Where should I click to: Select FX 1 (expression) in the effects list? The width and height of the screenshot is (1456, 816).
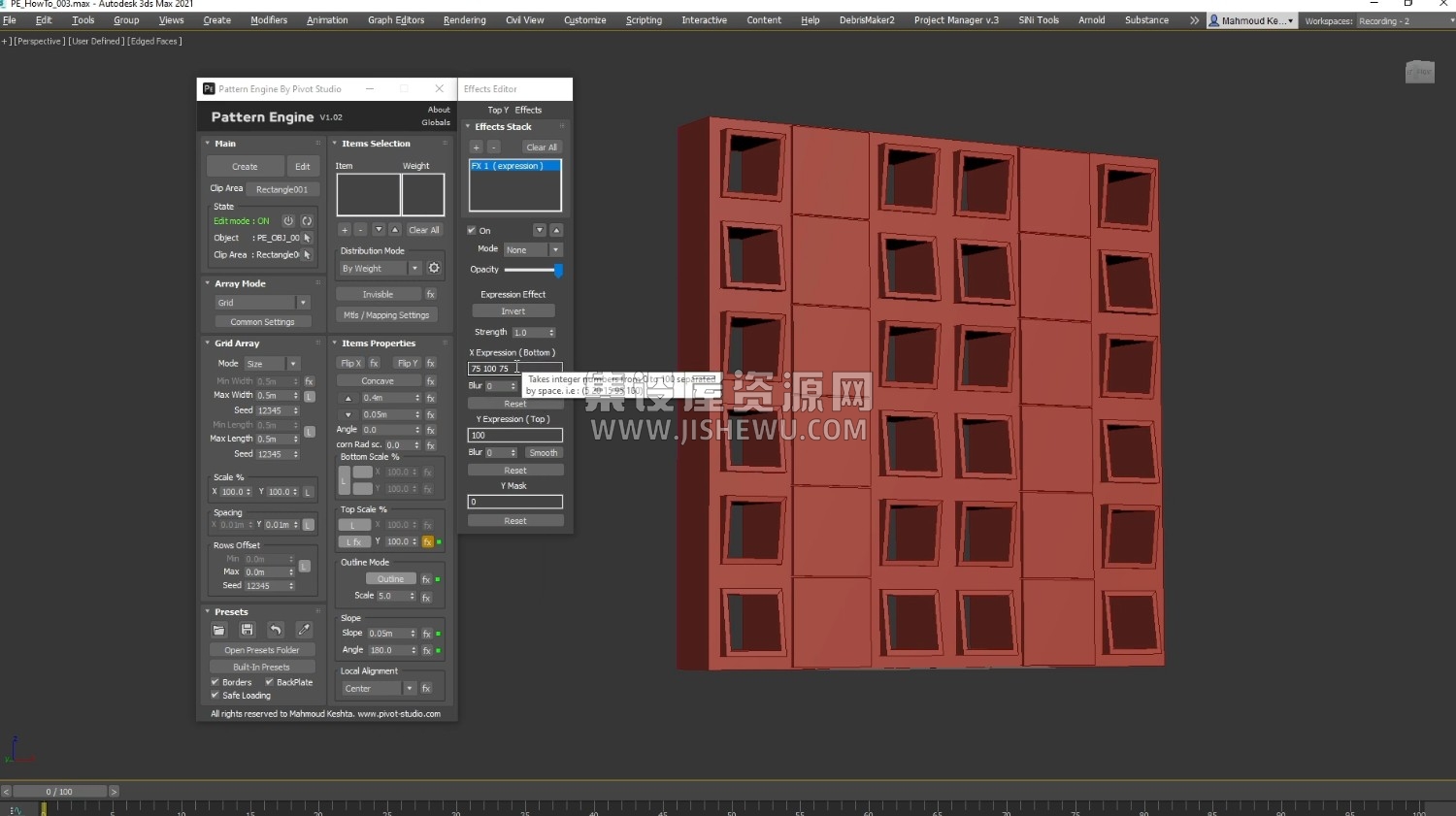515,166
